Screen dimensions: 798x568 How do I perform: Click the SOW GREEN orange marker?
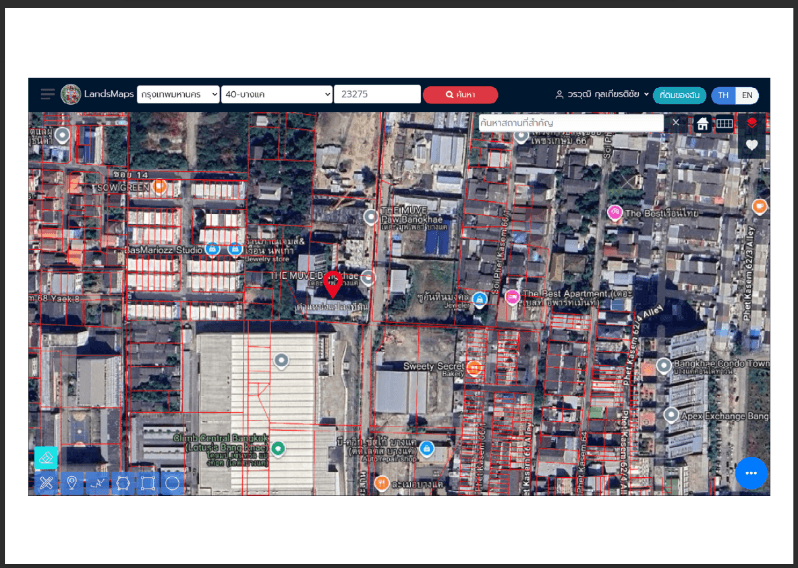pos(160,186)
